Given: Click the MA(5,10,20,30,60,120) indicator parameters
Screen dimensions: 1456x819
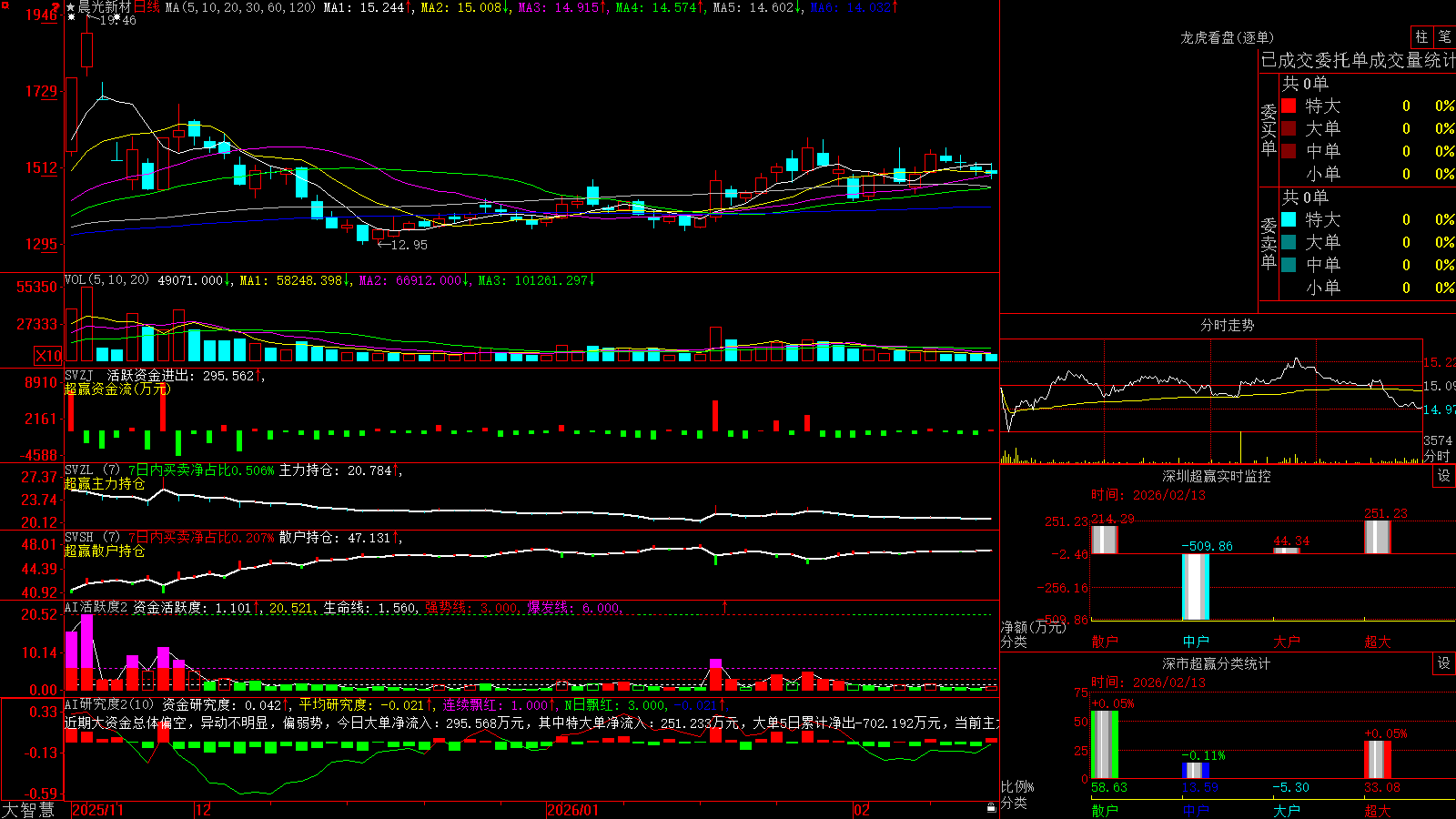Looking at the screenshot, I should click(x=240, y=7).
